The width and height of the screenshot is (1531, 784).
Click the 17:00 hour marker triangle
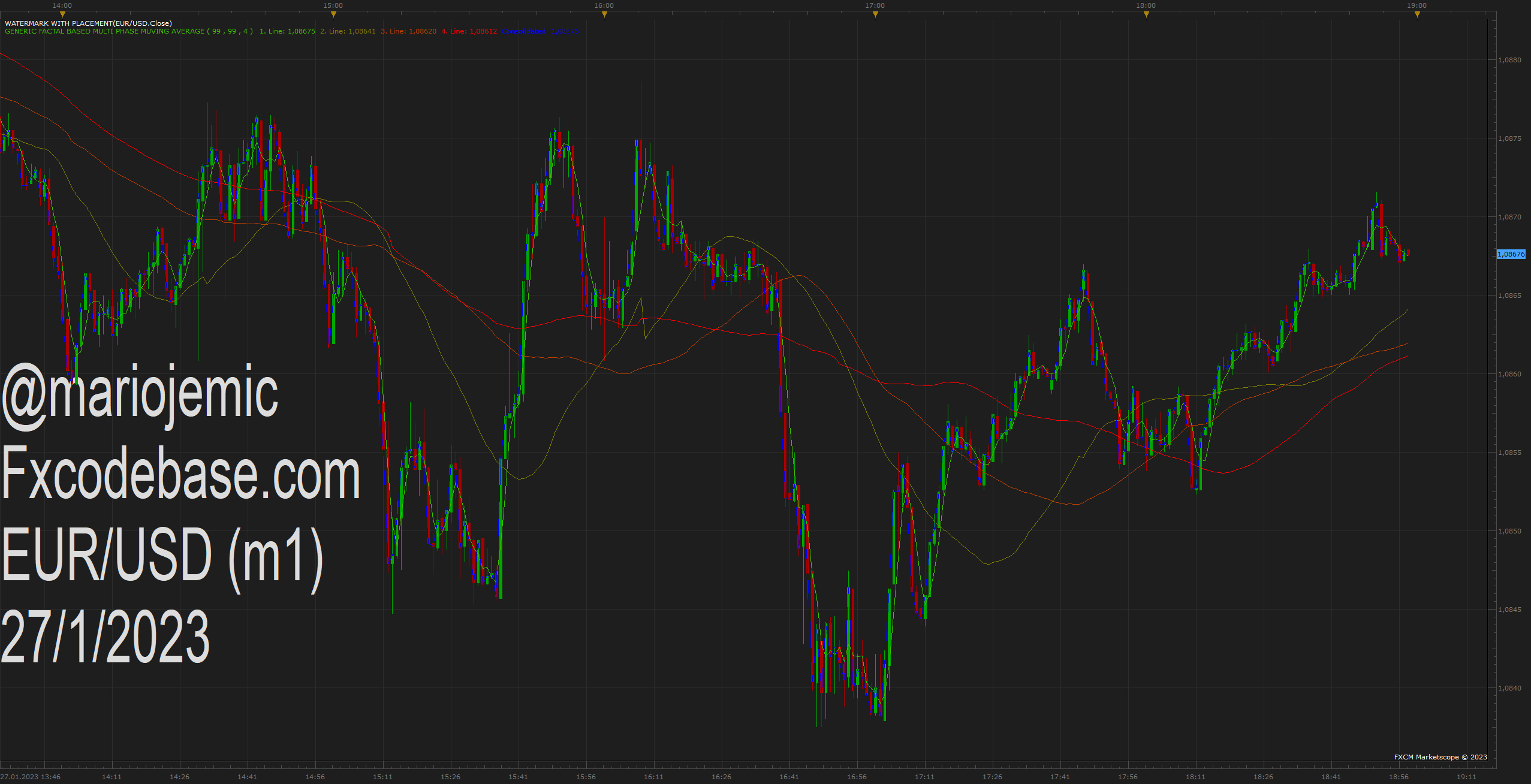tap(875, 14)
